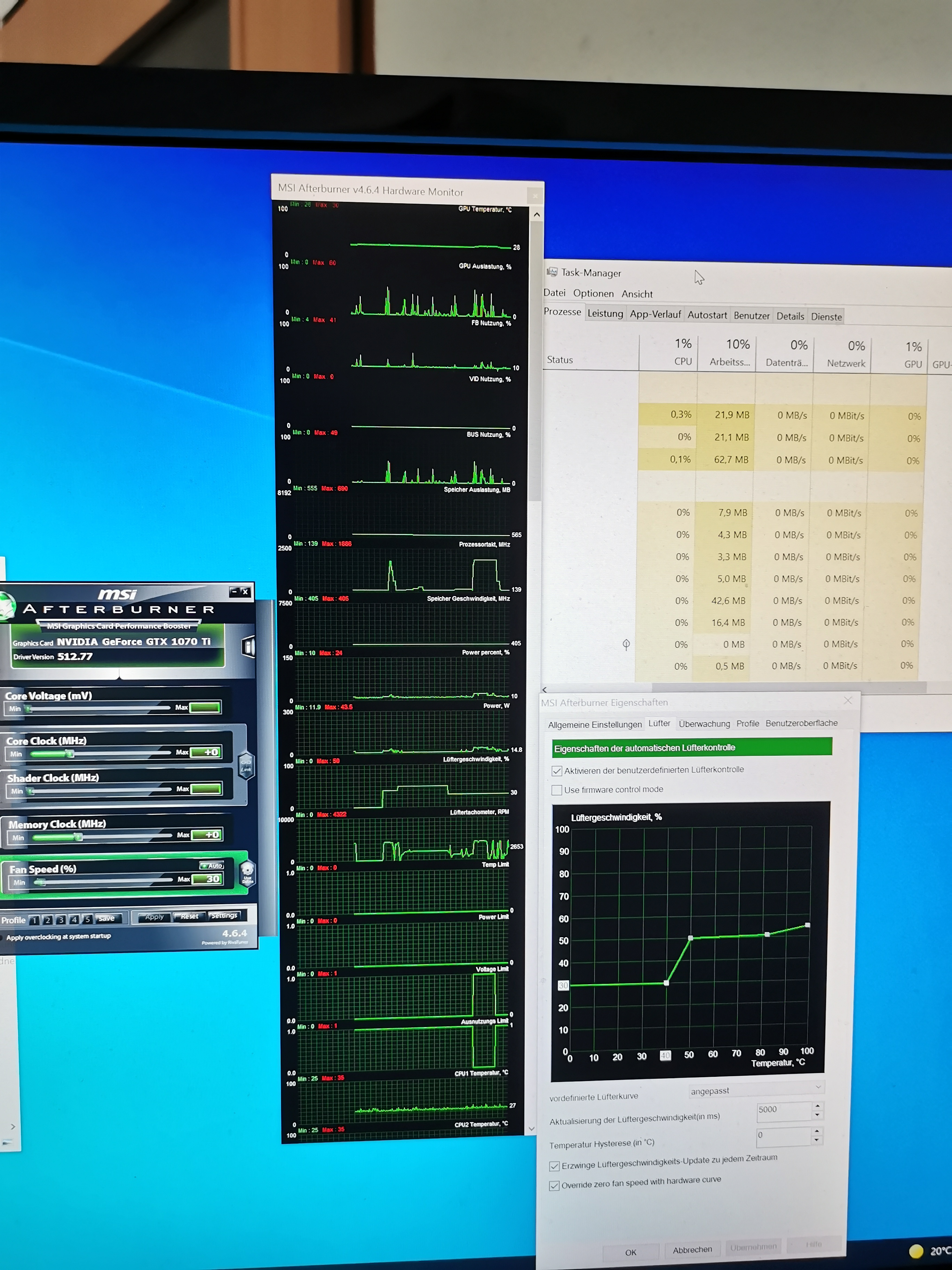Select profile slot 1

[x=34, y=920]
